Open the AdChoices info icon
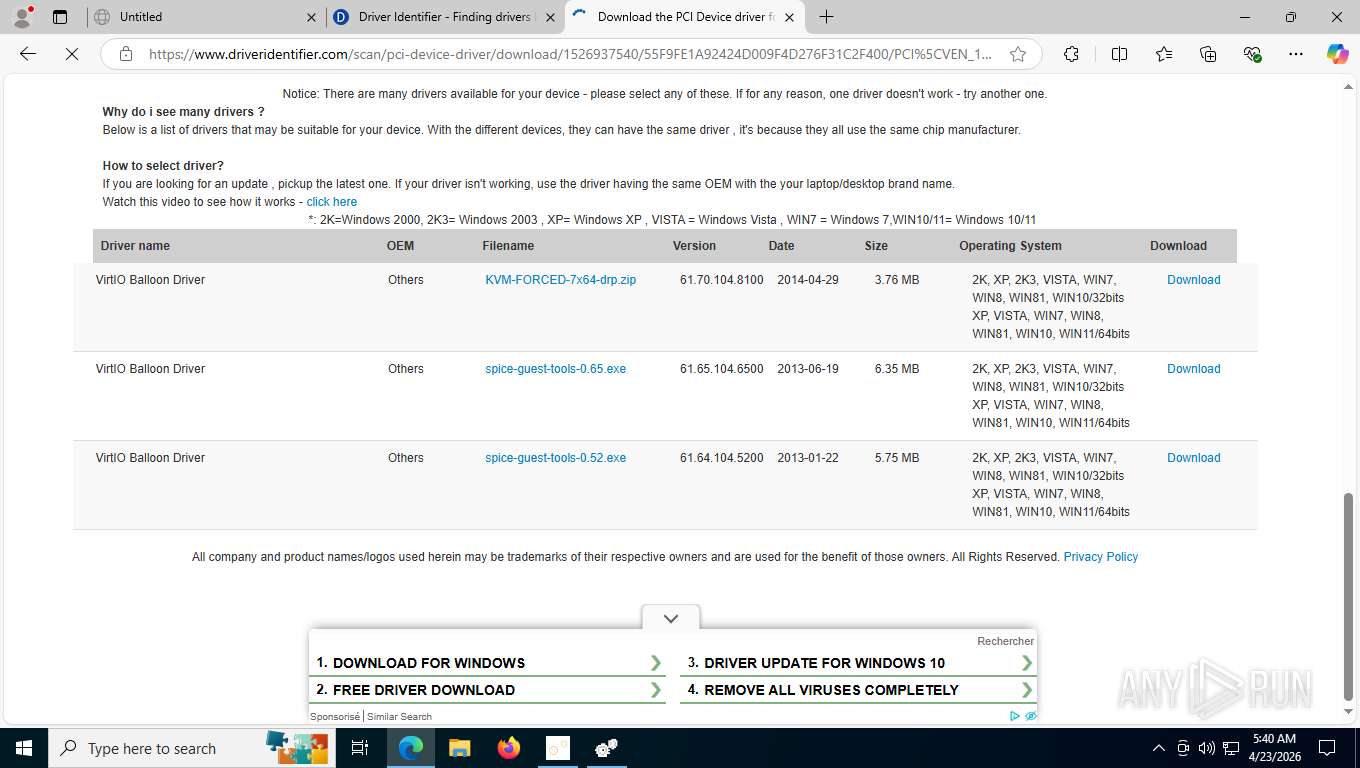The width and height of the screenshot is (1360, 768). (x=1014, y=716)
